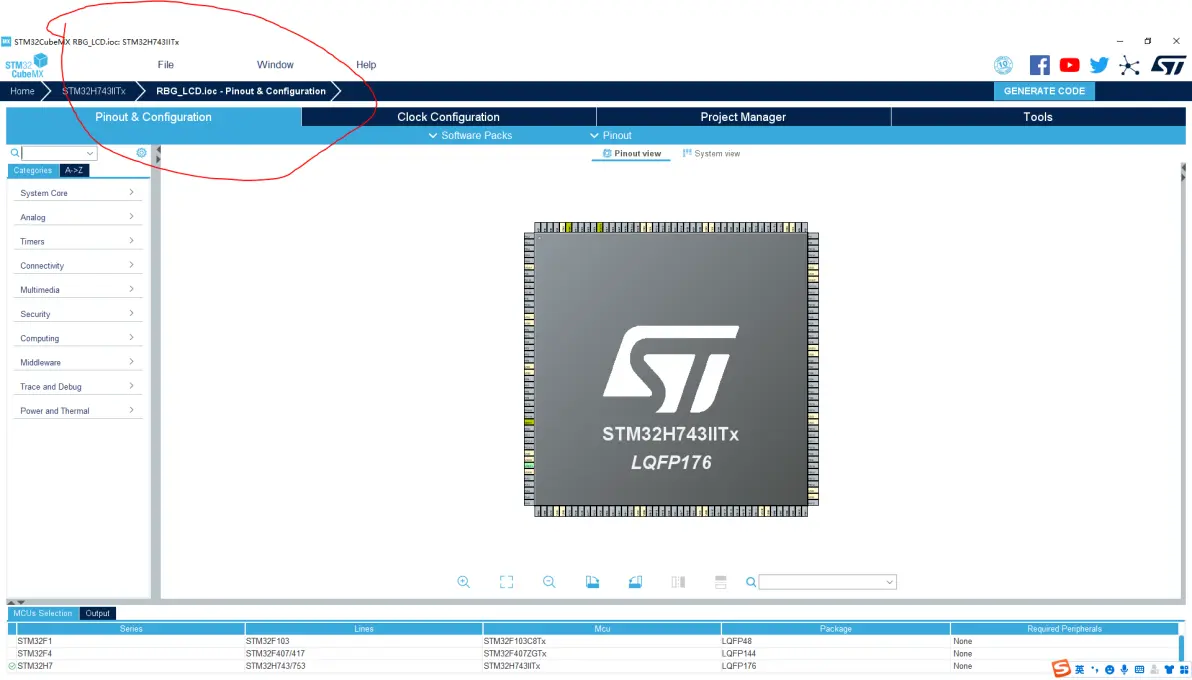The image size is (1192, 680).
Task: Expand the Middleware category
Action: (78, 362)
